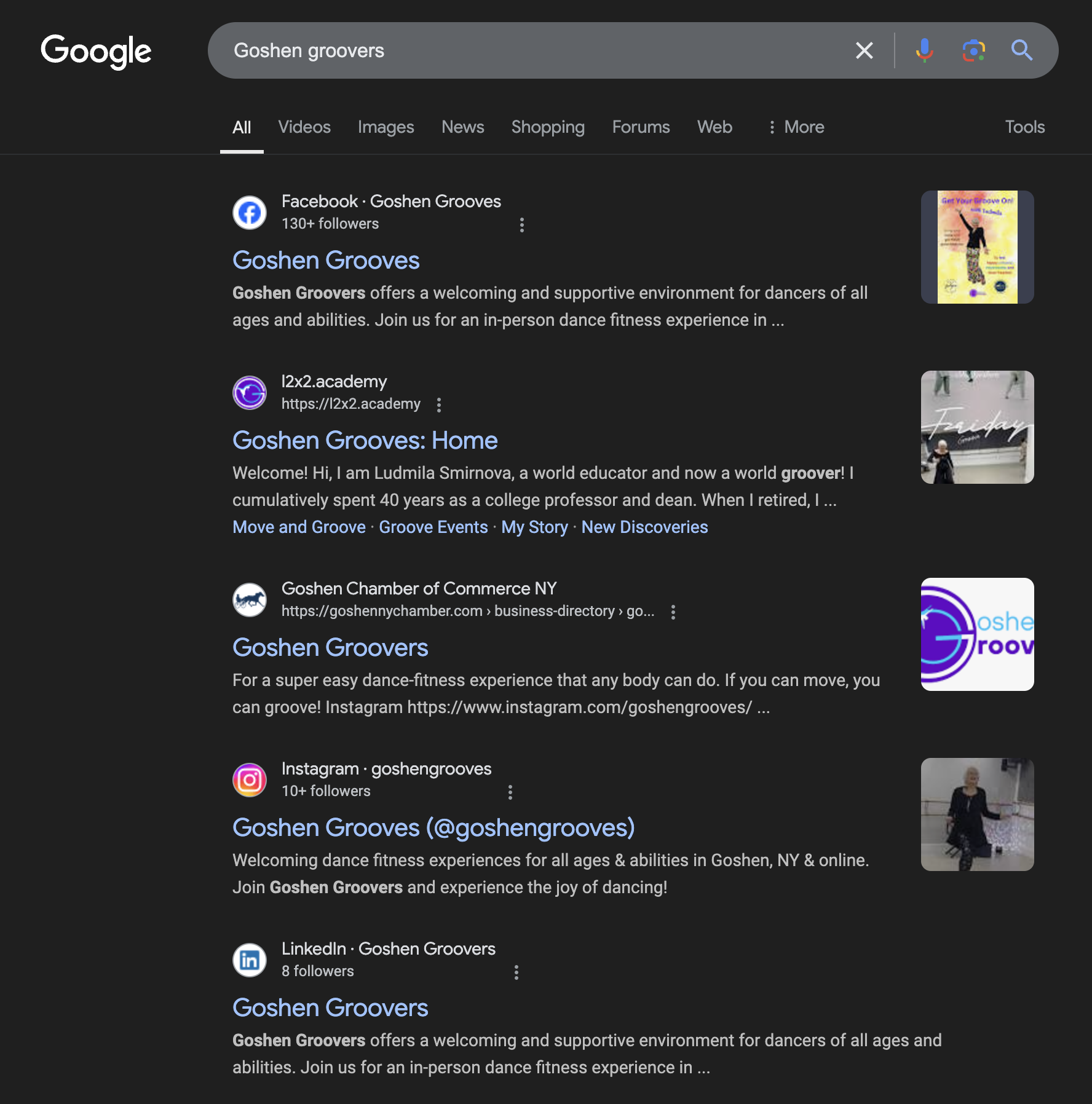The width and height of the screenshot is (1092, 1104).
Task: Open Google Lens image search
Action: tap(972, 50)
